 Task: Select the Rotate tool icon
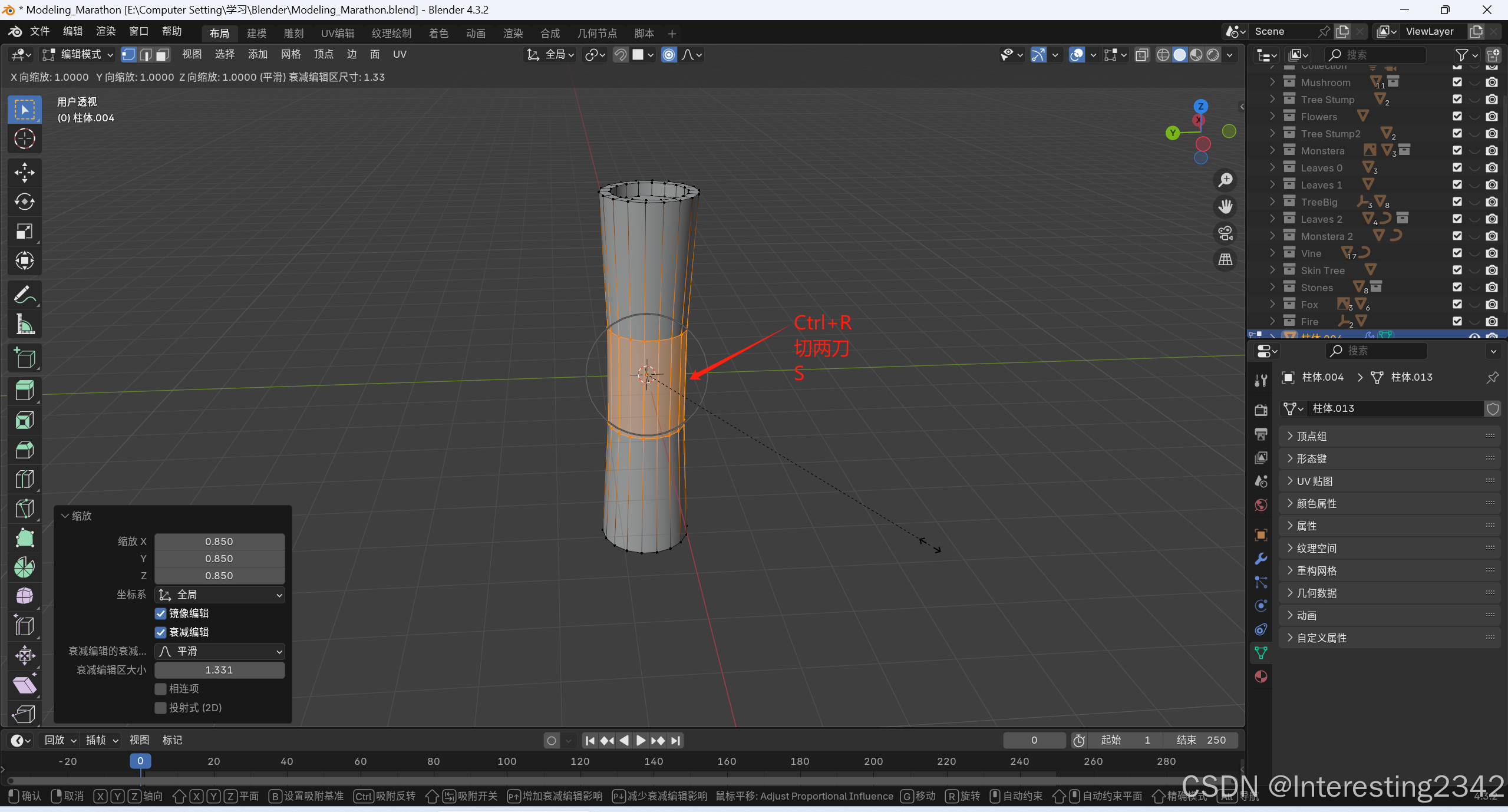click(x=24, y=202)
